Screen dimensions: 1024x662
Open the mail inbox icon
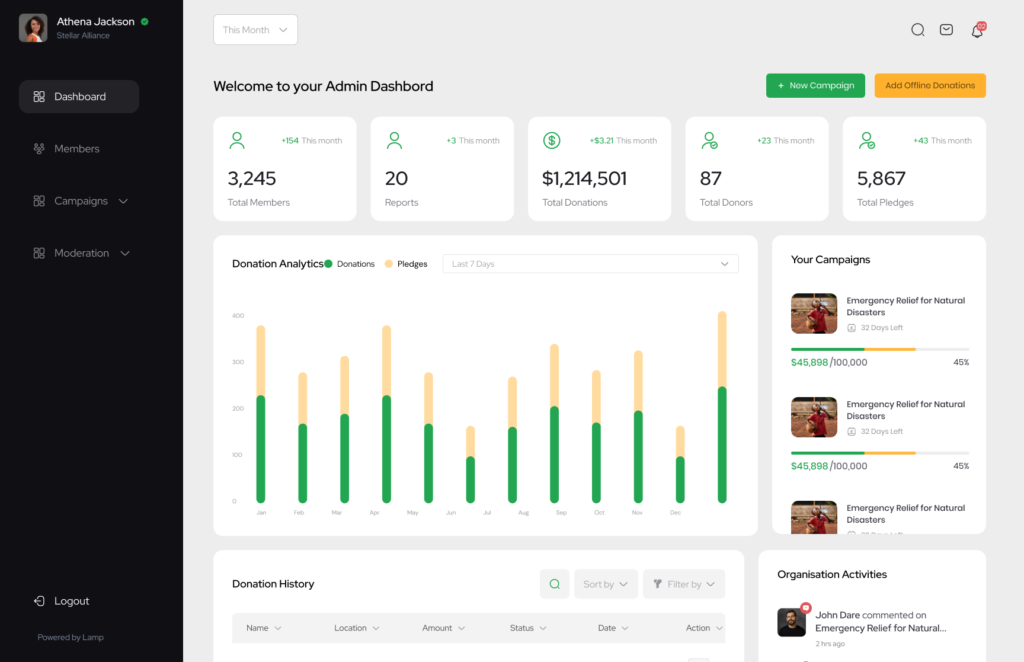coord(946,30)
